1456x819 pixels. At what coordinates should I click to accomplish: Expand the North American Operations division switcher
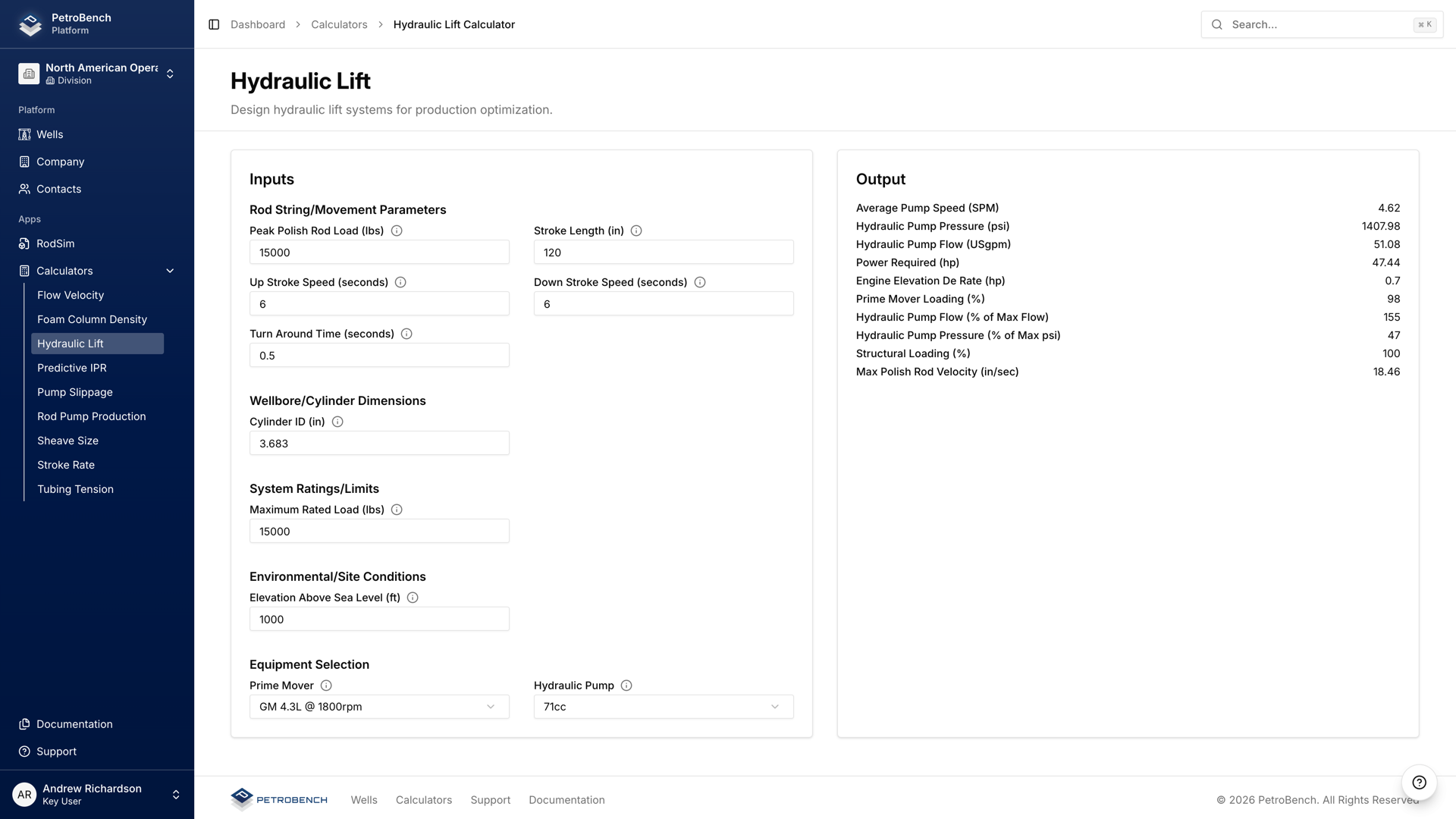point(171,74)
